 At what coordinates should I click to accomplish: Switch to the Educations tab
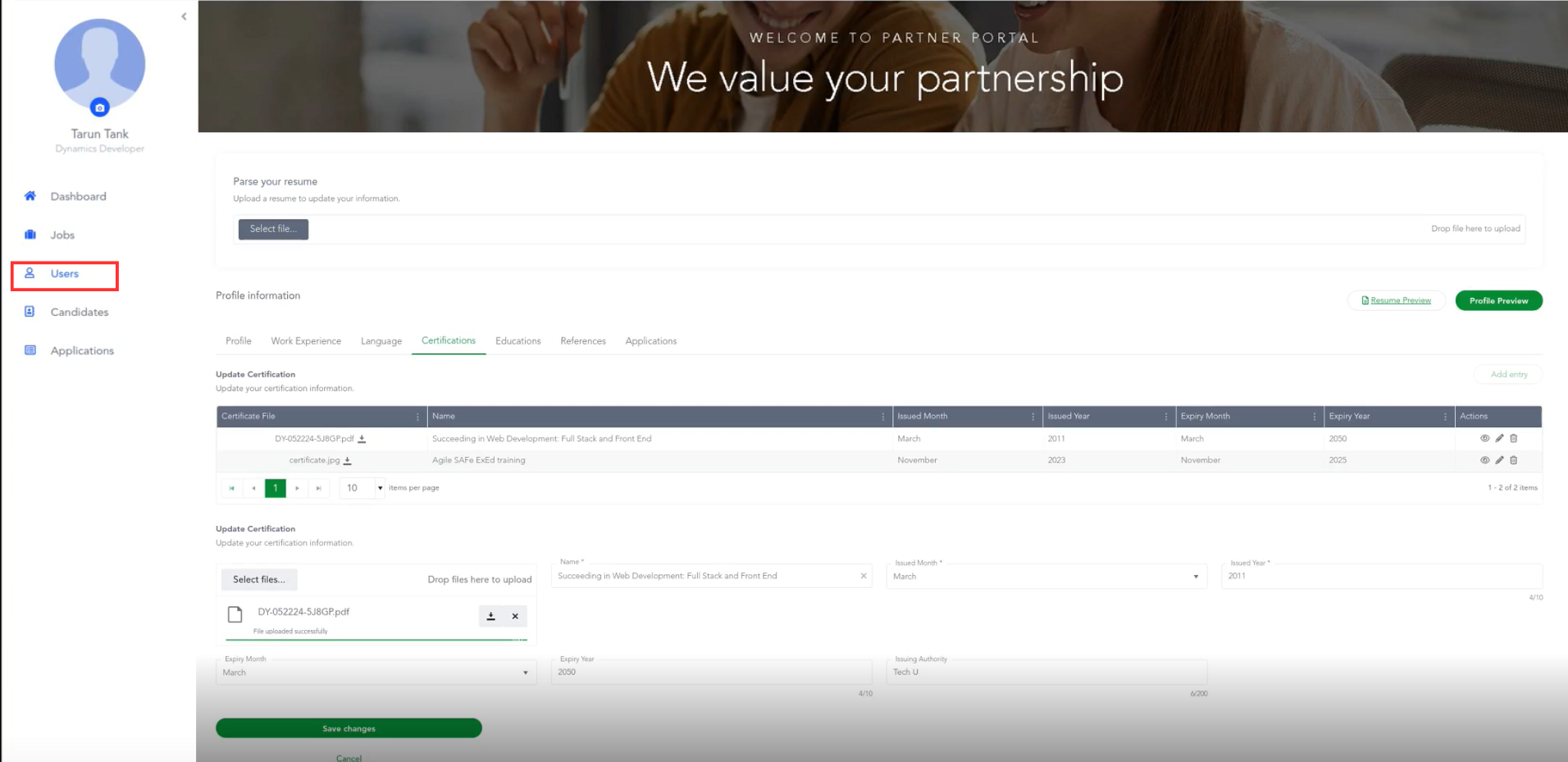coord(518,341)
